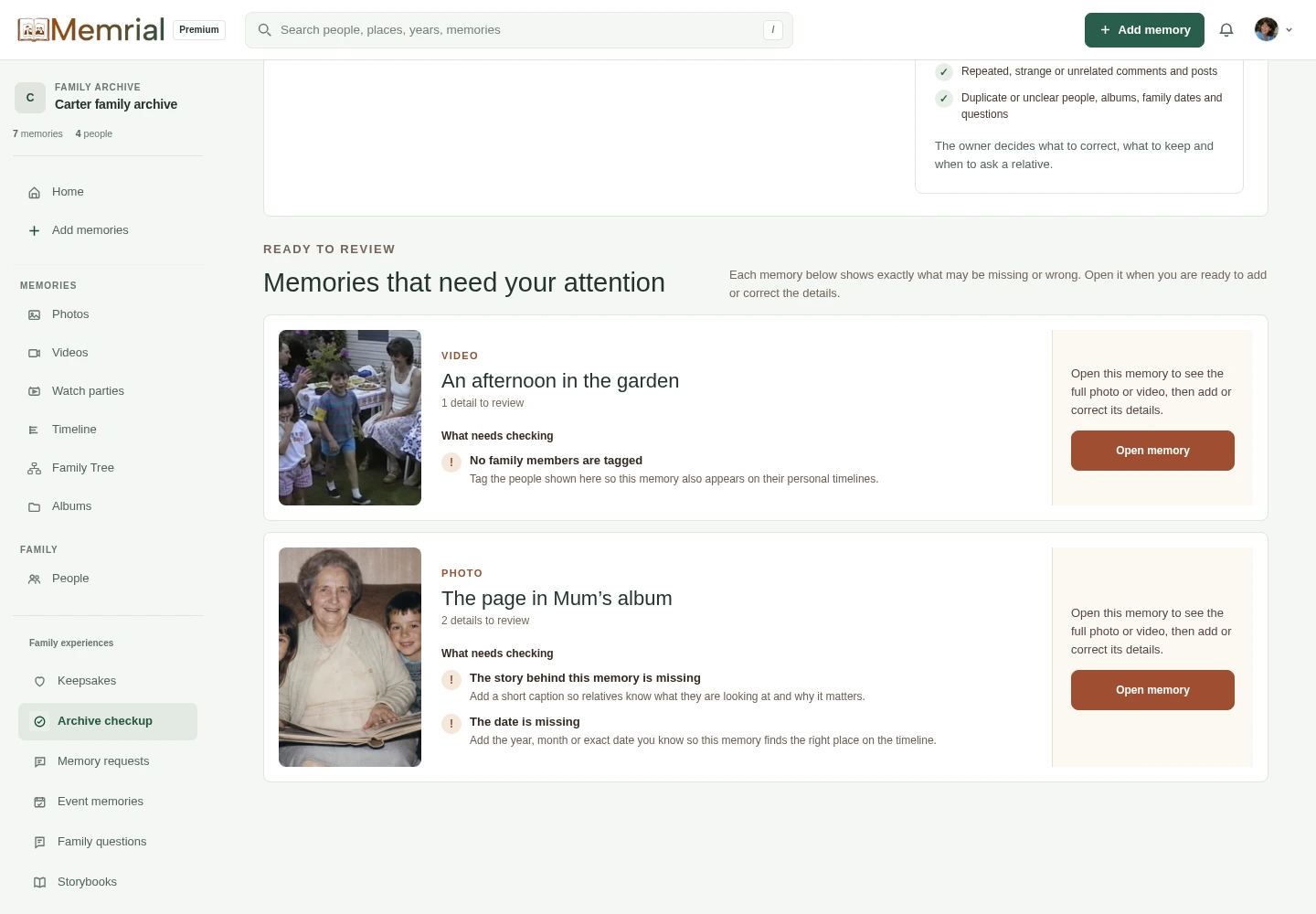Navigate to Timeline

[109, 430]
